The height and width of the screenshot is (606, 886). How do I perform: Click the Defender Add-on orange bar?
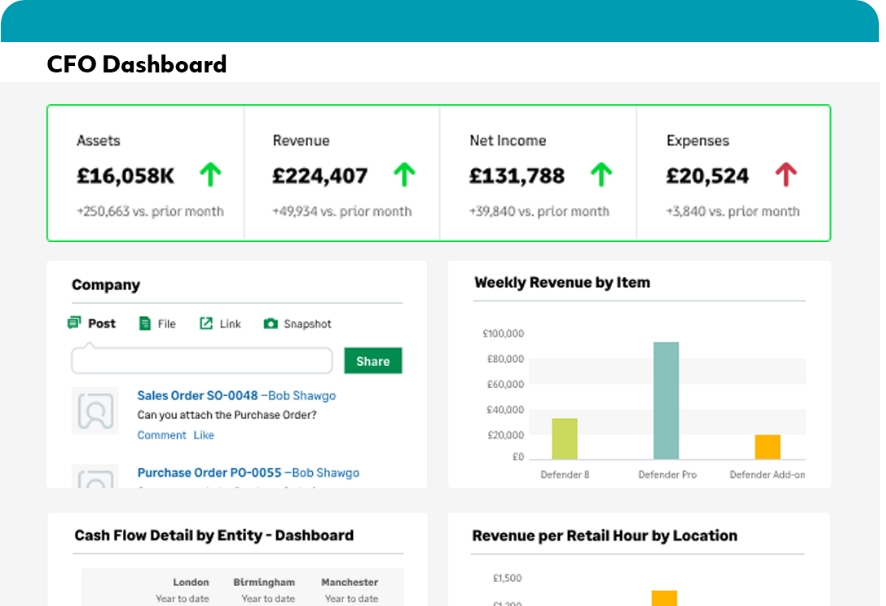[x=767, y=446]
